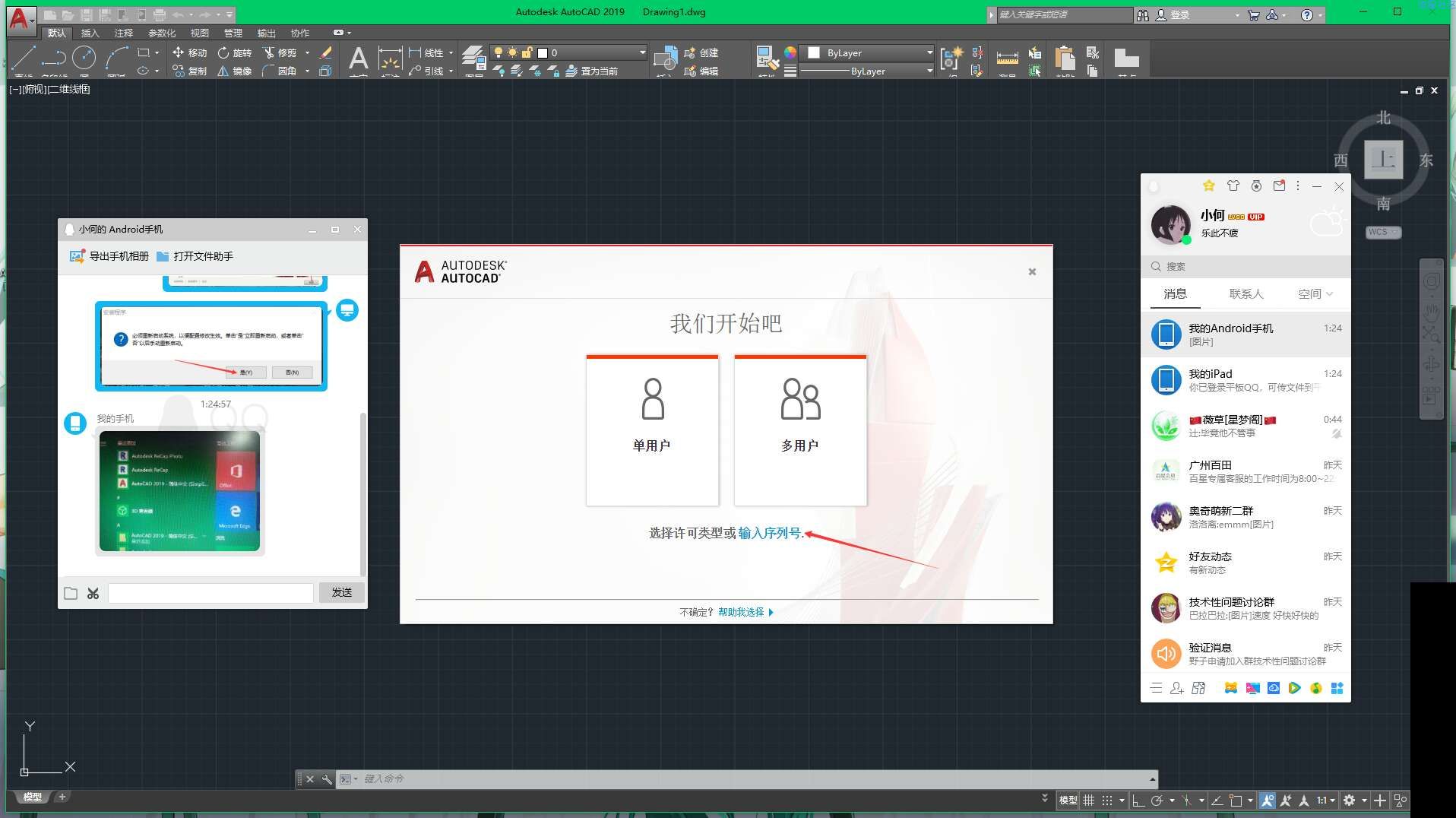The image size is (1456, 818).
Task: Click the Text (A) annotation tool
Action: click(358, 58)
